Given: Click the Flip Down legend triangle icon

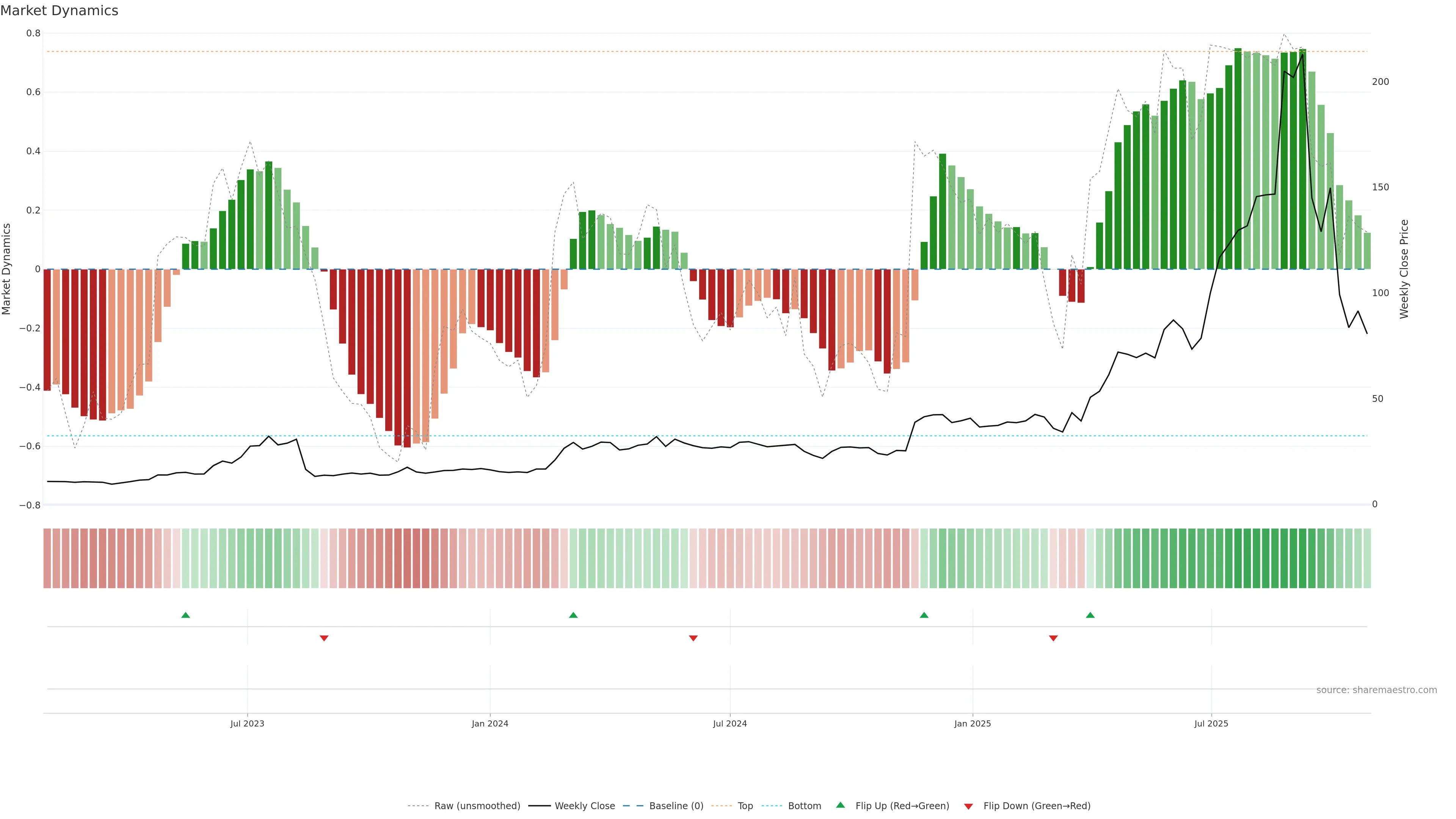Looking at the screenshot, I should tap(968, 806).
